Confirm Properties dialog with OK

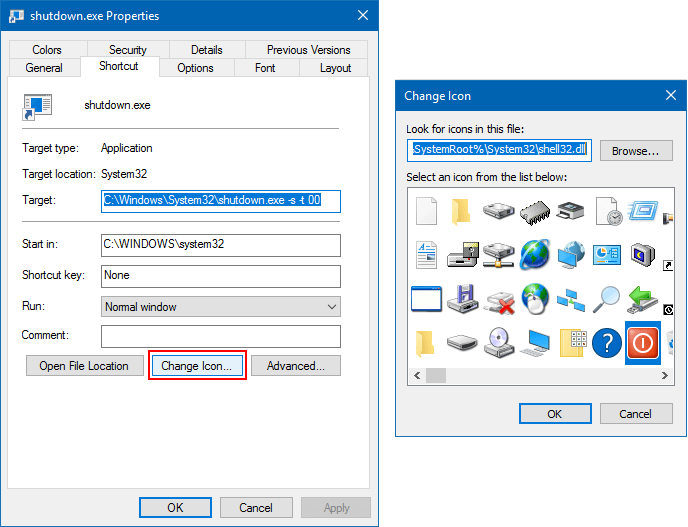pyautogui.click(x=176, y=508)
